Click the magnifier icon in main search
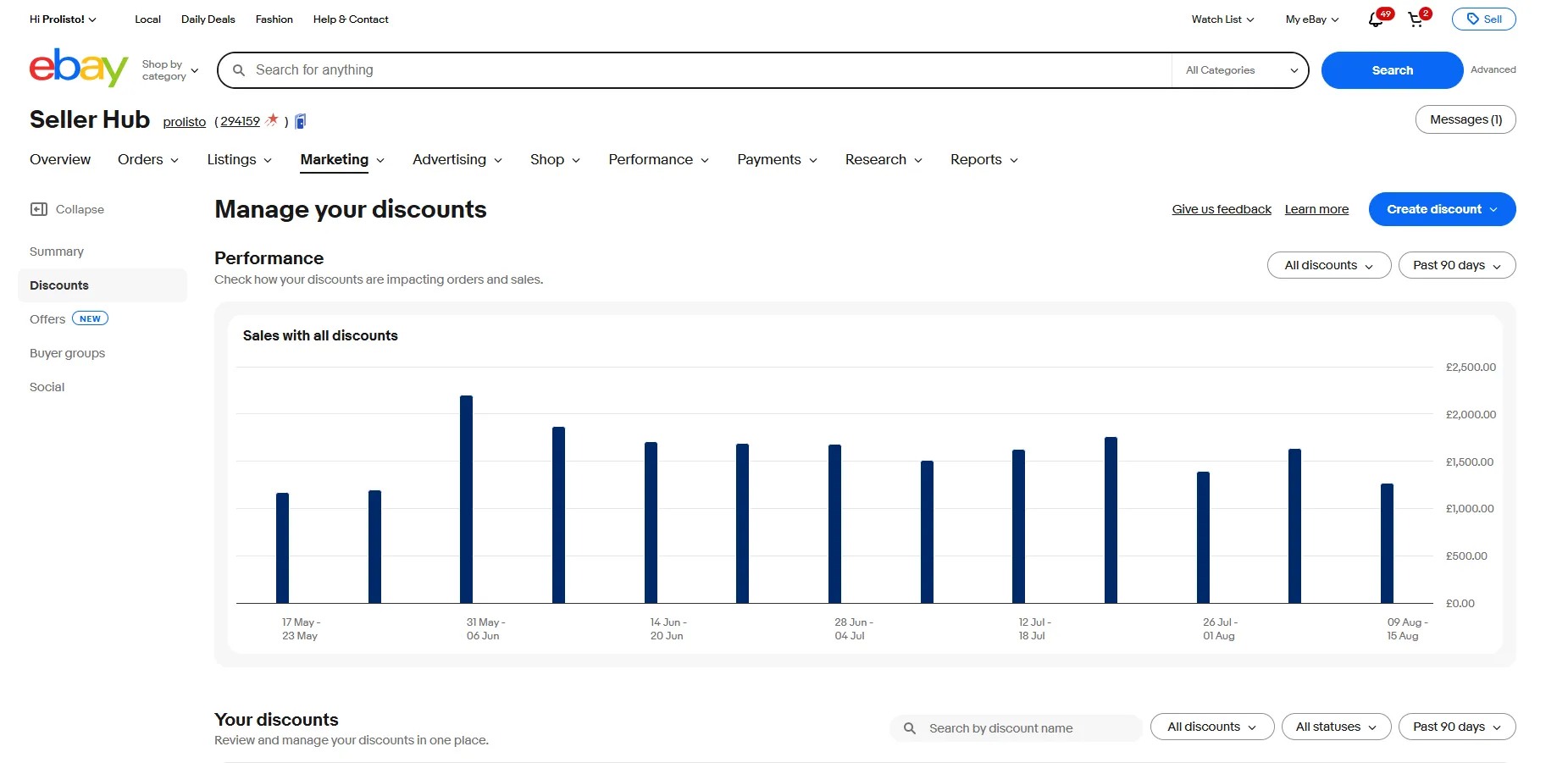This screenshot has height=763, width=1568. click(239, 70)
